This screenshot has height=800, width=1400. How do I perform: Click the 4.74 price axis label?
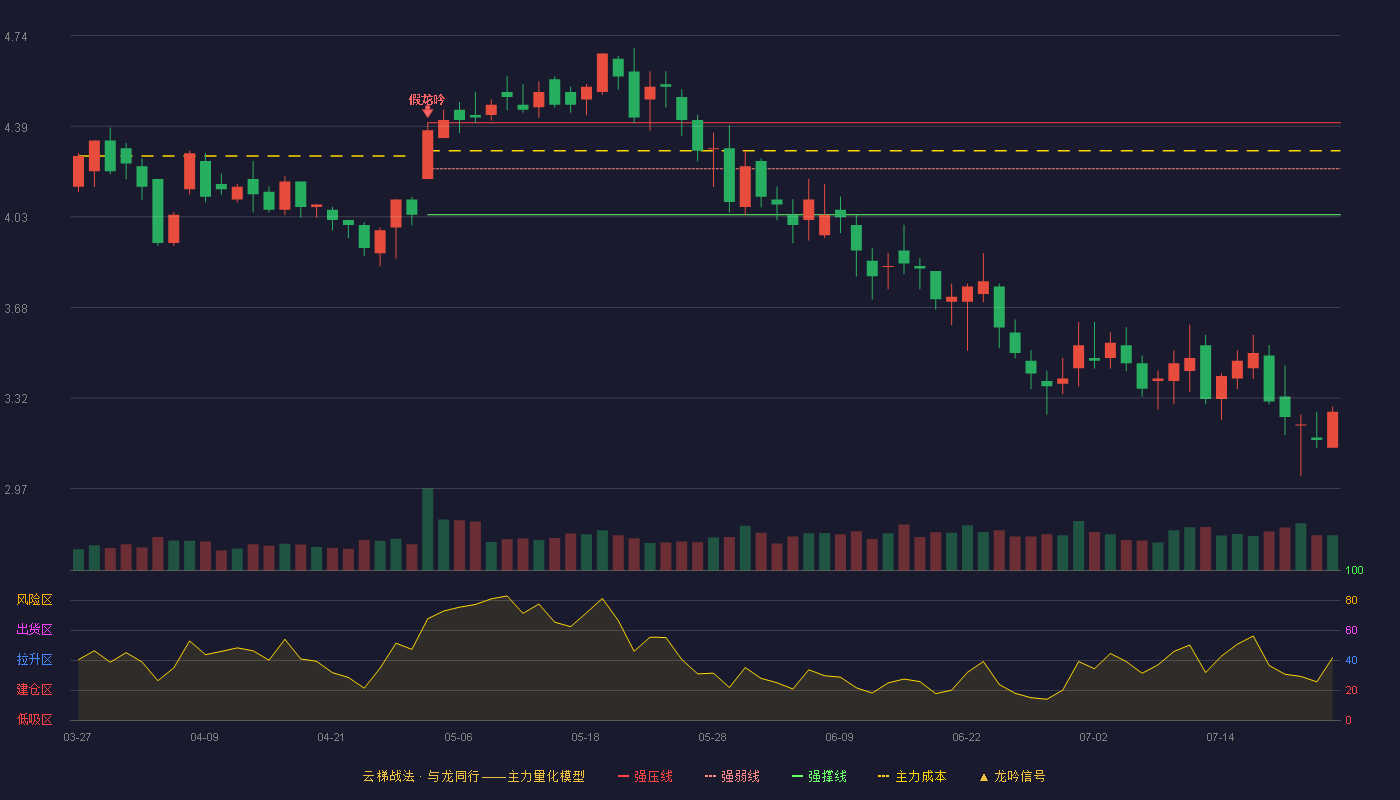click(x=16, y=37)
